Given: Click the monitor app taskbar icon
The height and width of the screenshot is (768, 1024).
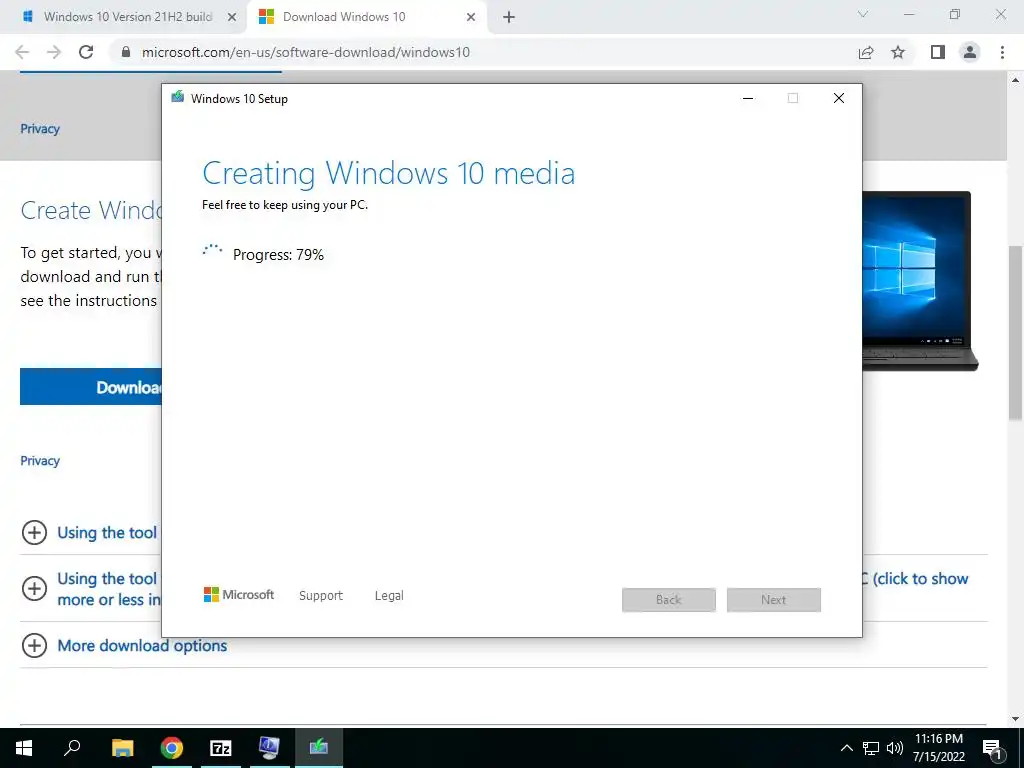Looking at the screenshot, I should click(269, 747).
